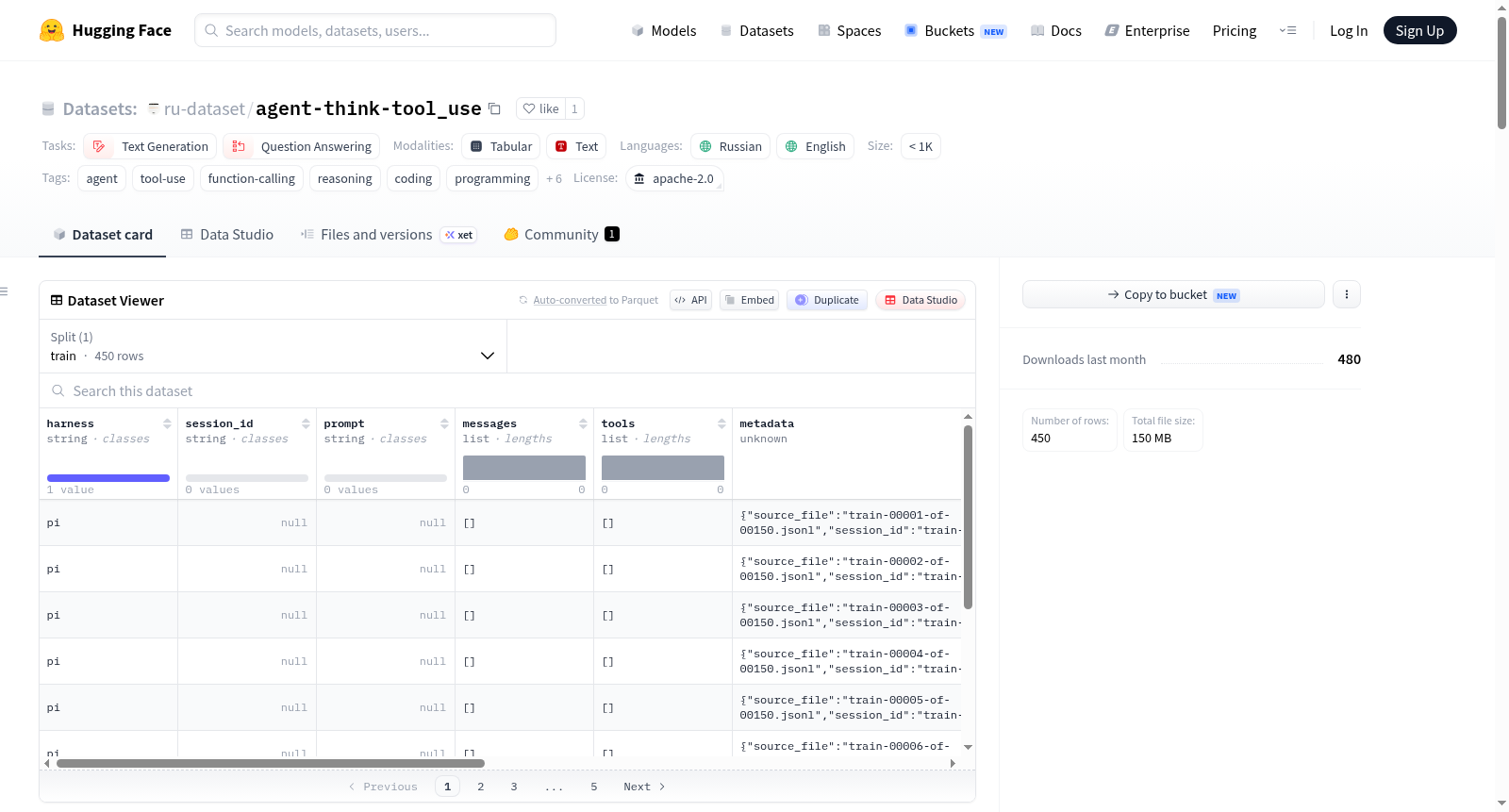
Task: Click the Question Answering task tag
Action: [x=301, y=146]
